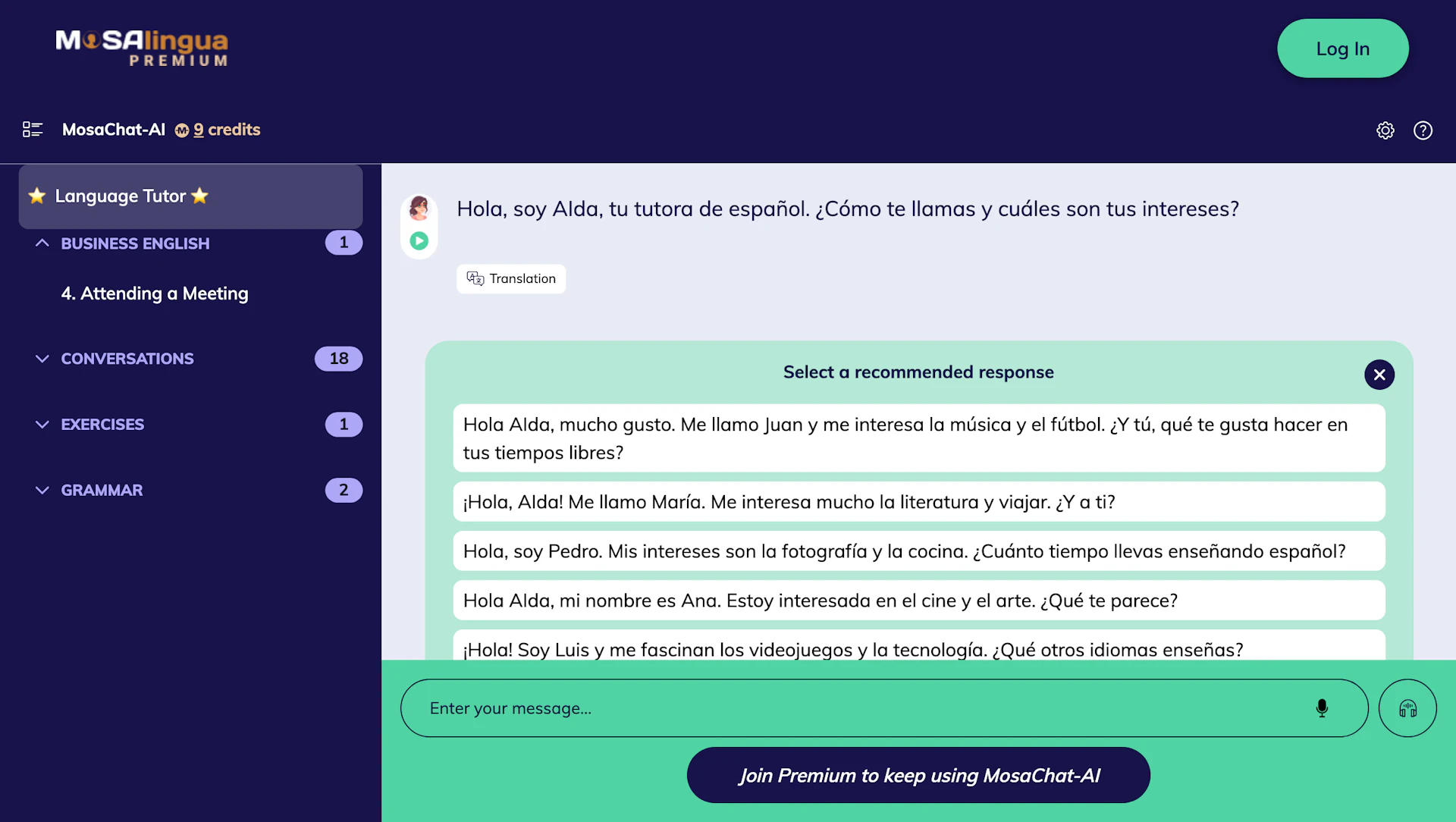The width and height of the screenshot is (1456, 822).
Task: Click Alda's tutor avatar
Action: click(419, 208)
